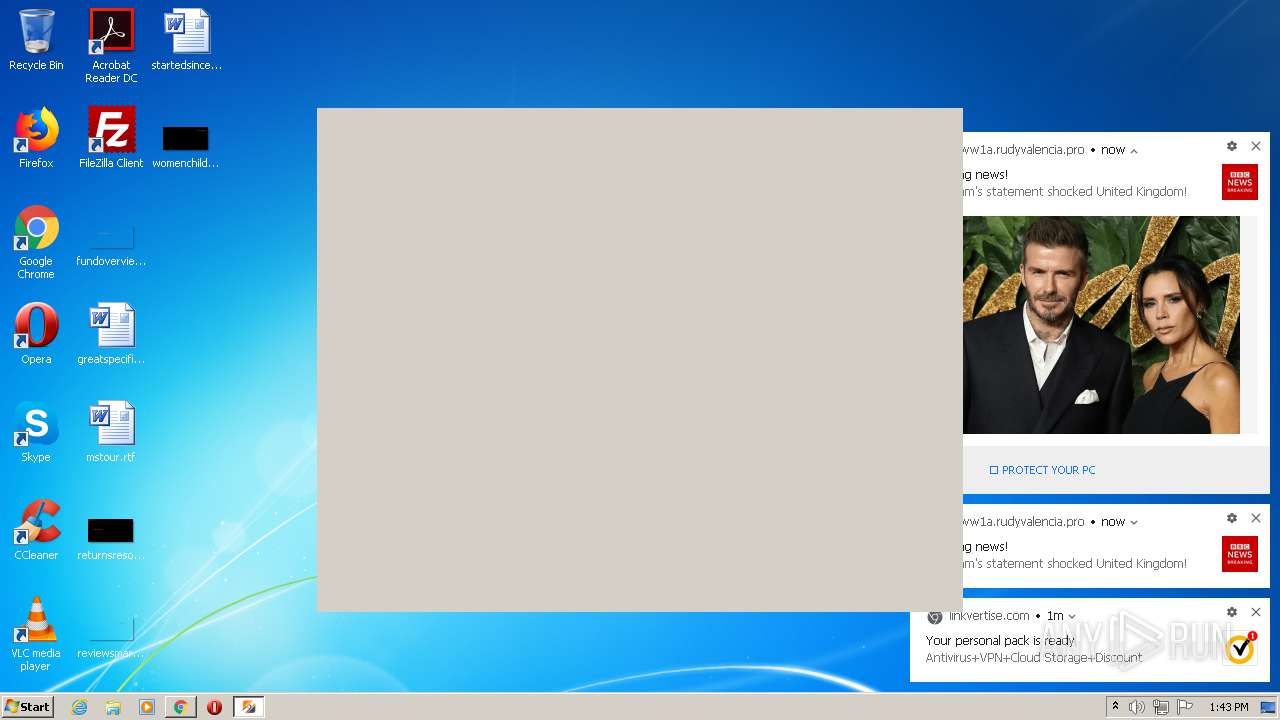Dismiss the top rudyvalencia notification
The width and height of the screenshot is (1280, 720).
pyautogui.click(x=1256, y=146)
